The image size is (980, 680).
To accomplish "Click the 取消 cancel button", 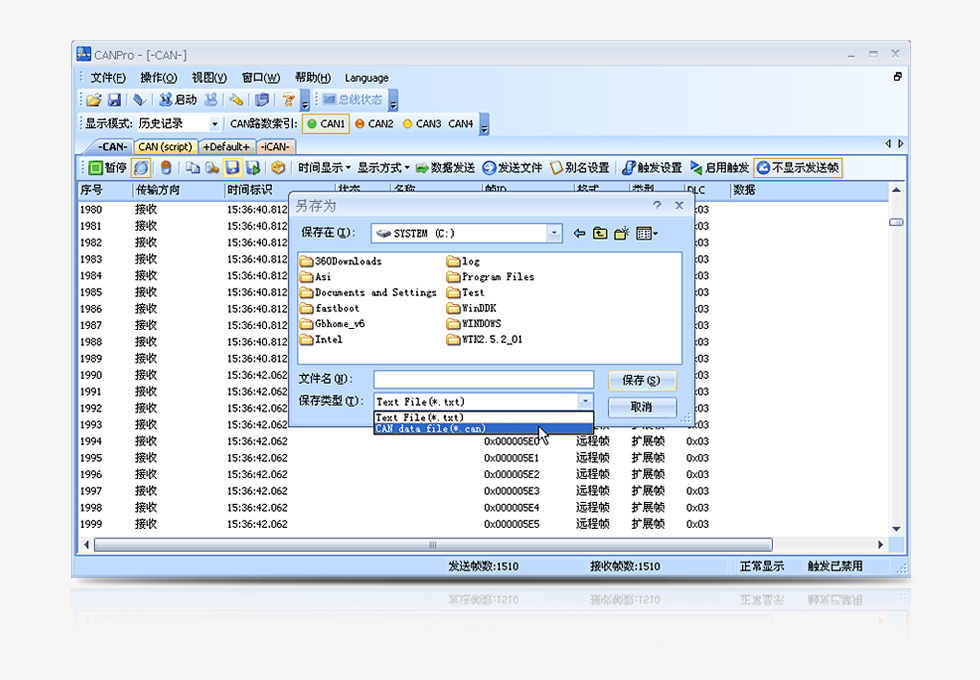I will coord(641,407).
